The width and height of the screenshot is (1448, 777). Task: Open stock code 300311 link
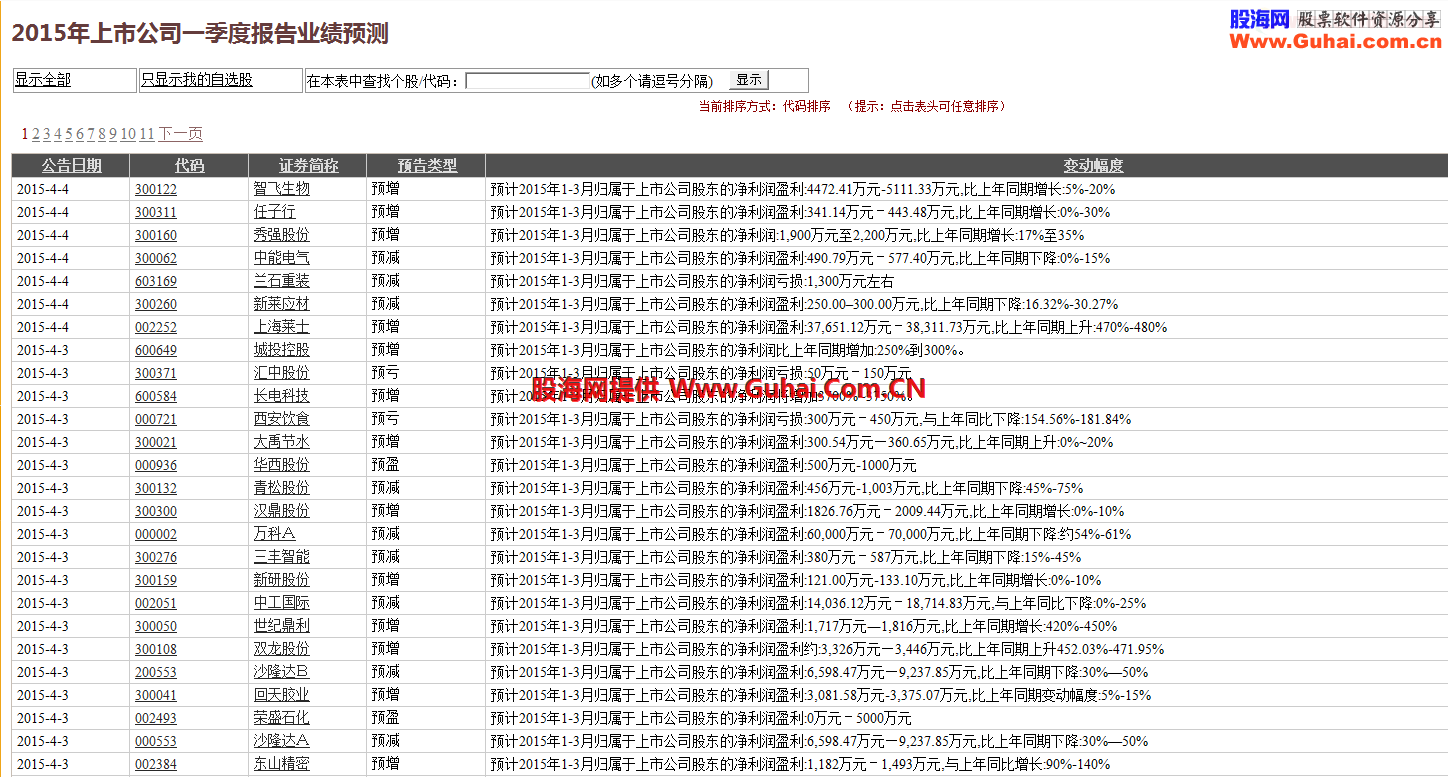[156, 212]
